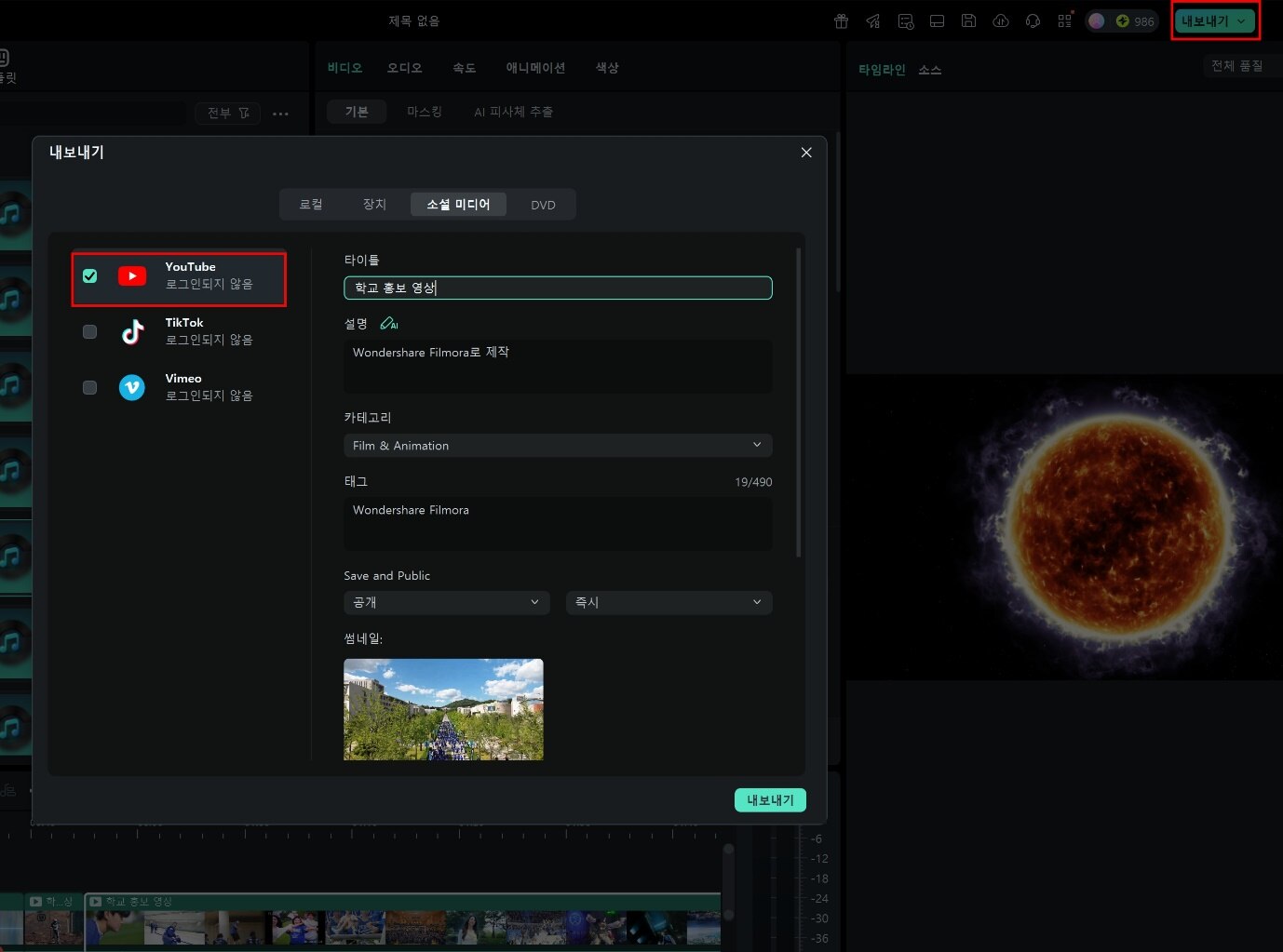This screenshot has height=952, width=1283.
Task: Click the dialog's vertical scrollbar
Action: click(799, 402)
